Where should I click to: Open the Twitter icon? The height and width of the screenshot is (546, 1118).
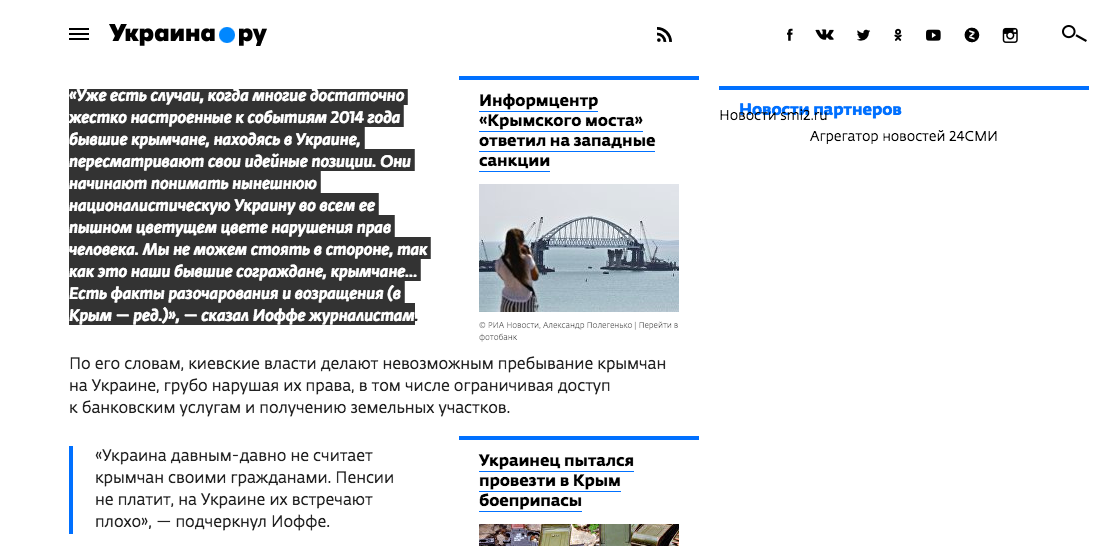point(863,35)
